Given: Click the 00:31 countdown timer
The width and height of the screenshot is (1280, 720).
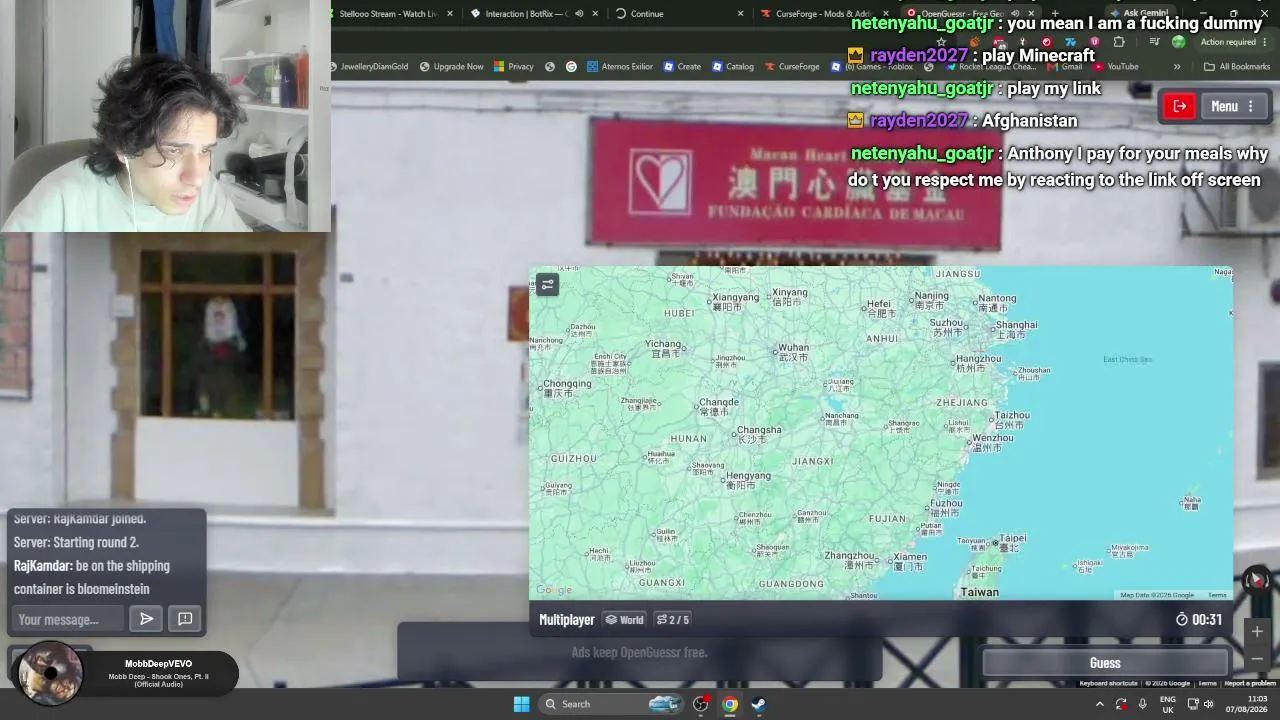Looking at the screenshot, I should pos(1200,620).
